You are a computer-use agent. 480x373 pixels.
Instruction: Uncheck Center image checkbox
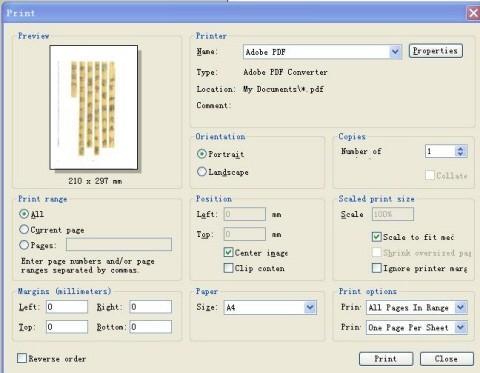[x=228, y=252]
